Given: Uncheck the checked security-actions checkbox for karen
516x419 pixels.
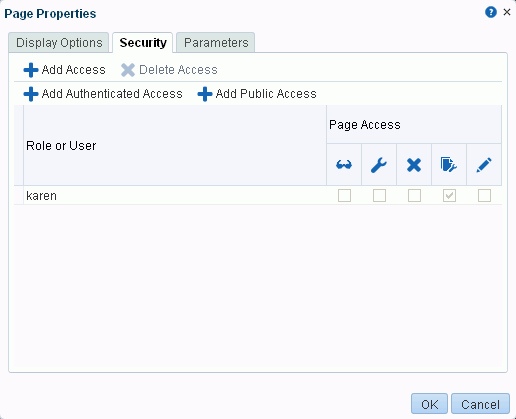Looking at the screenshot, I should pos(449,196).
